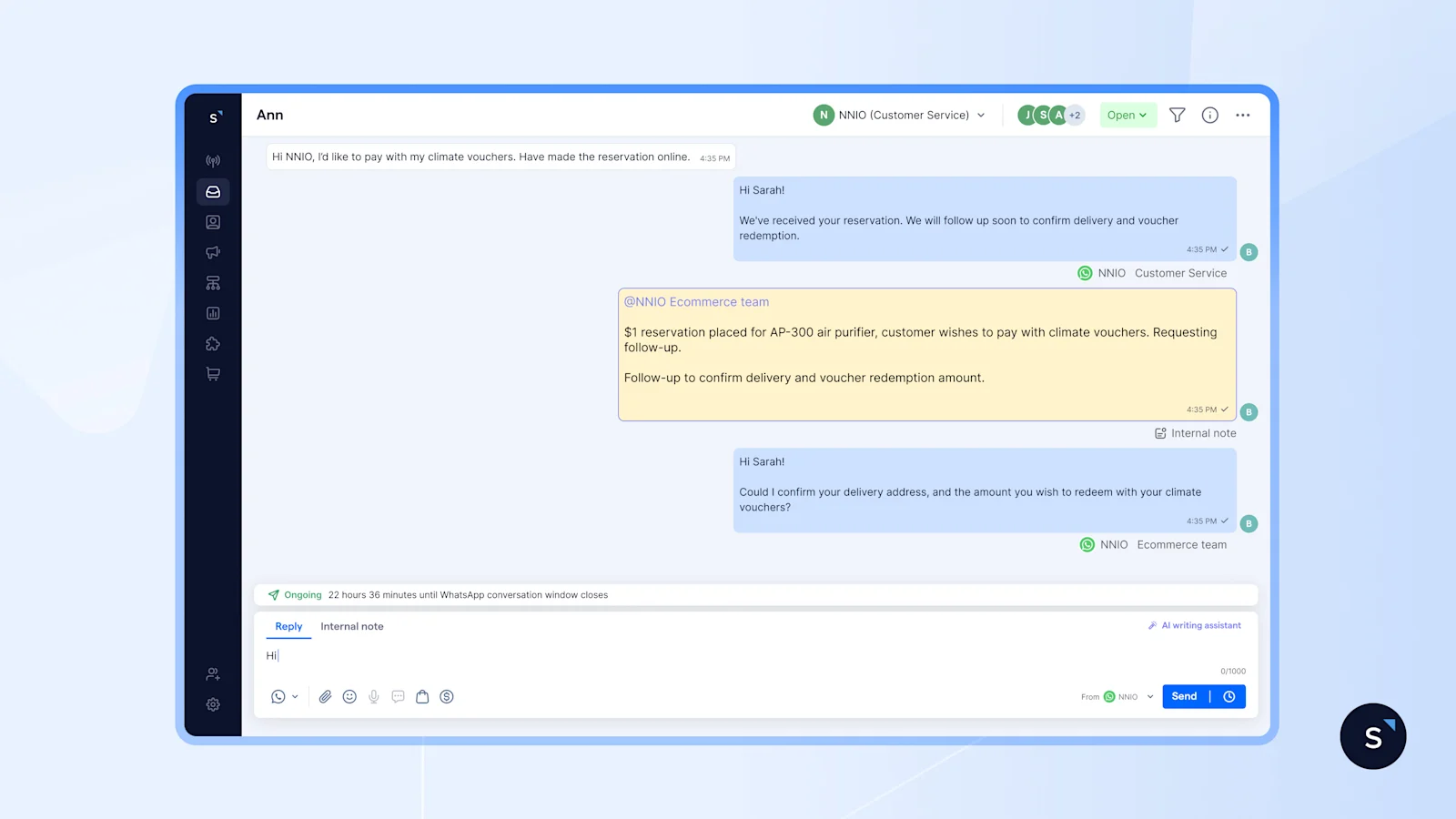1456x819 pixels.
Task: Click the Ongoing conversation status label
Action: [x=302, y=595]
